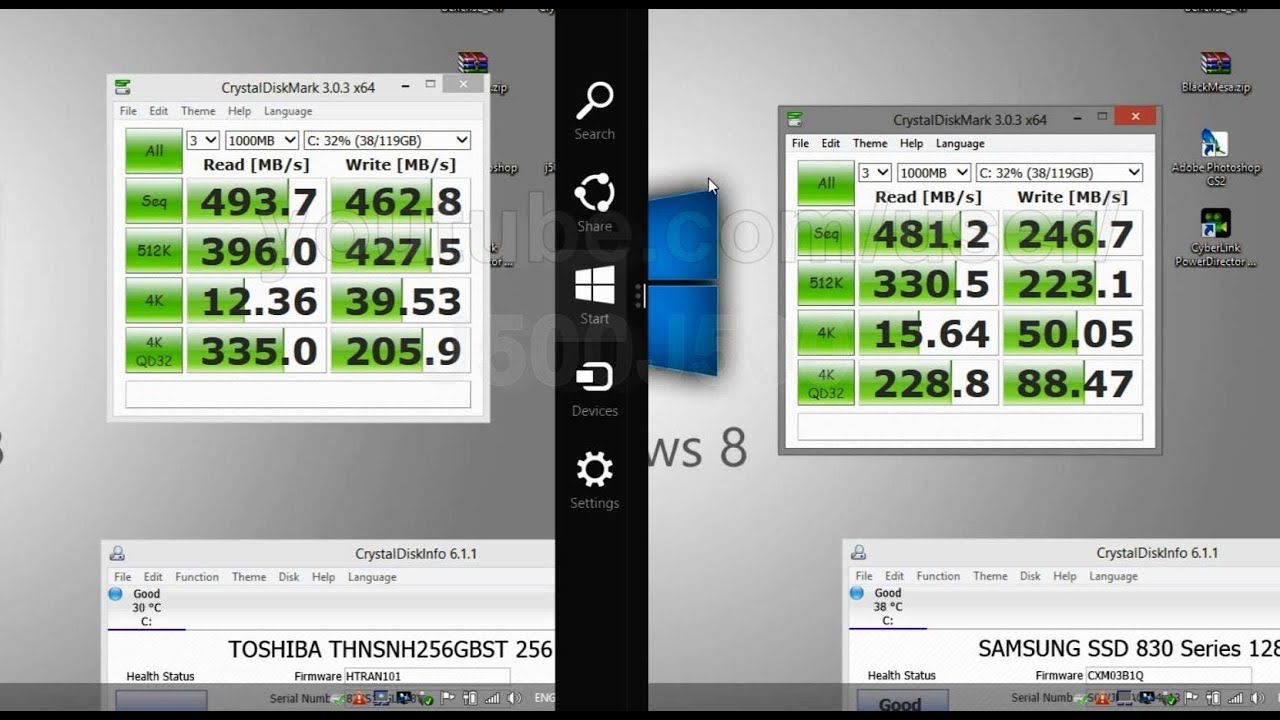Open test count dropdown in the 493.7 CrystalDiskMark window

203,141
